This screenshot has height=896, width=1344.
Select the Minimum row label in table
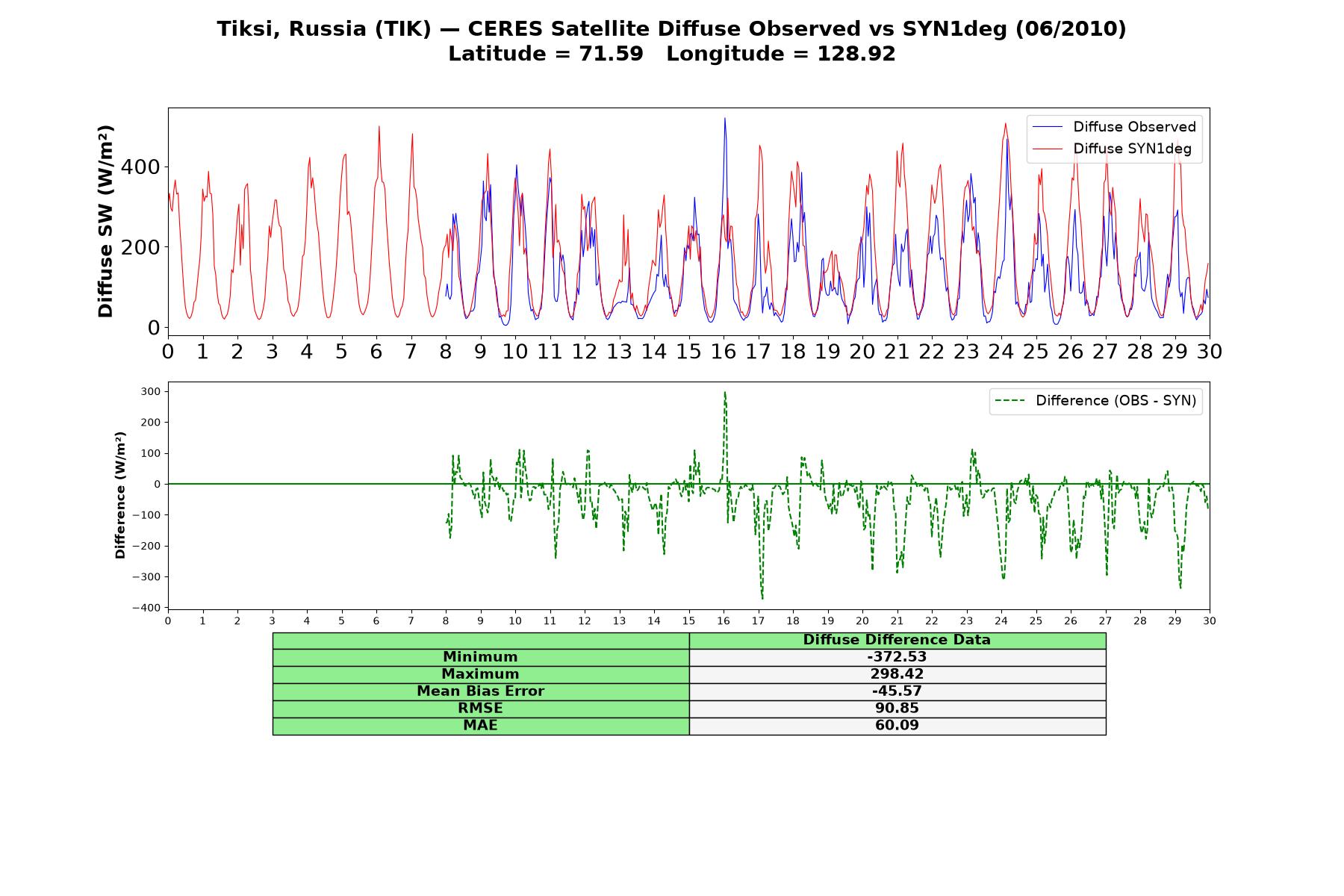(x=480, y=657)
